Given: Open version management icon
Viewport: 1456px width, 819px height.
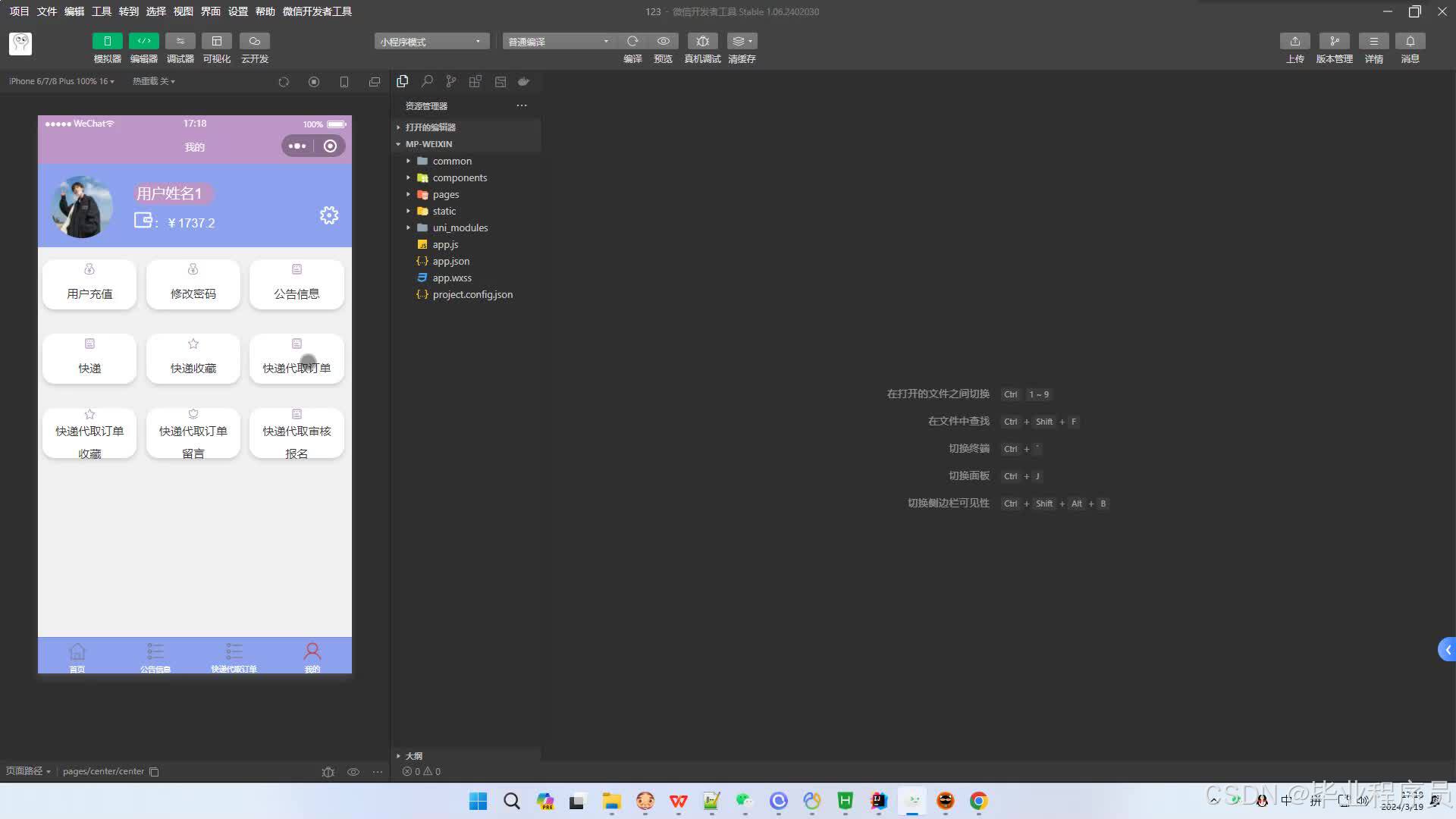Looking at the screenshot, I should 1334,41.
